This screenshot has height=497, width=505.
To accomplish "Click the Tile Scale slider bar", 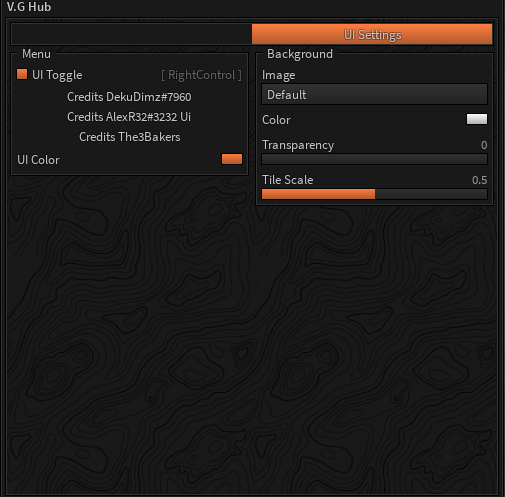I will tap(375, 194).
